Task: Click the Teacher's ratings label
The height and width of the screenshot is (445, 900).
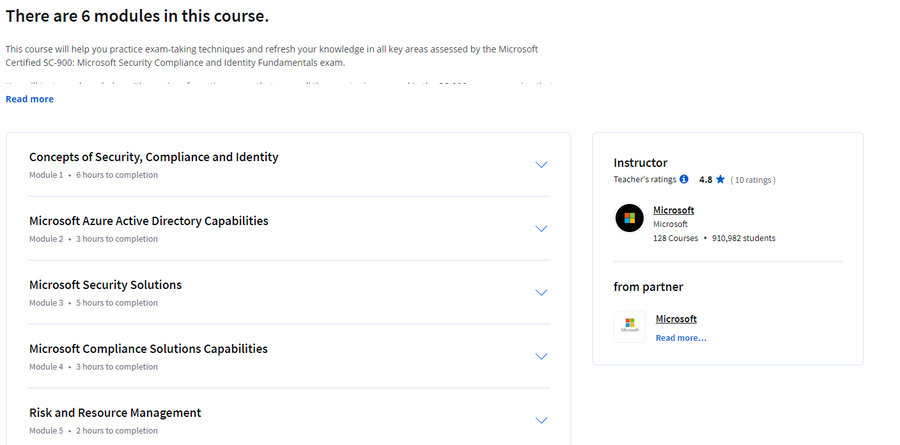Action: [x=645, y=180]
